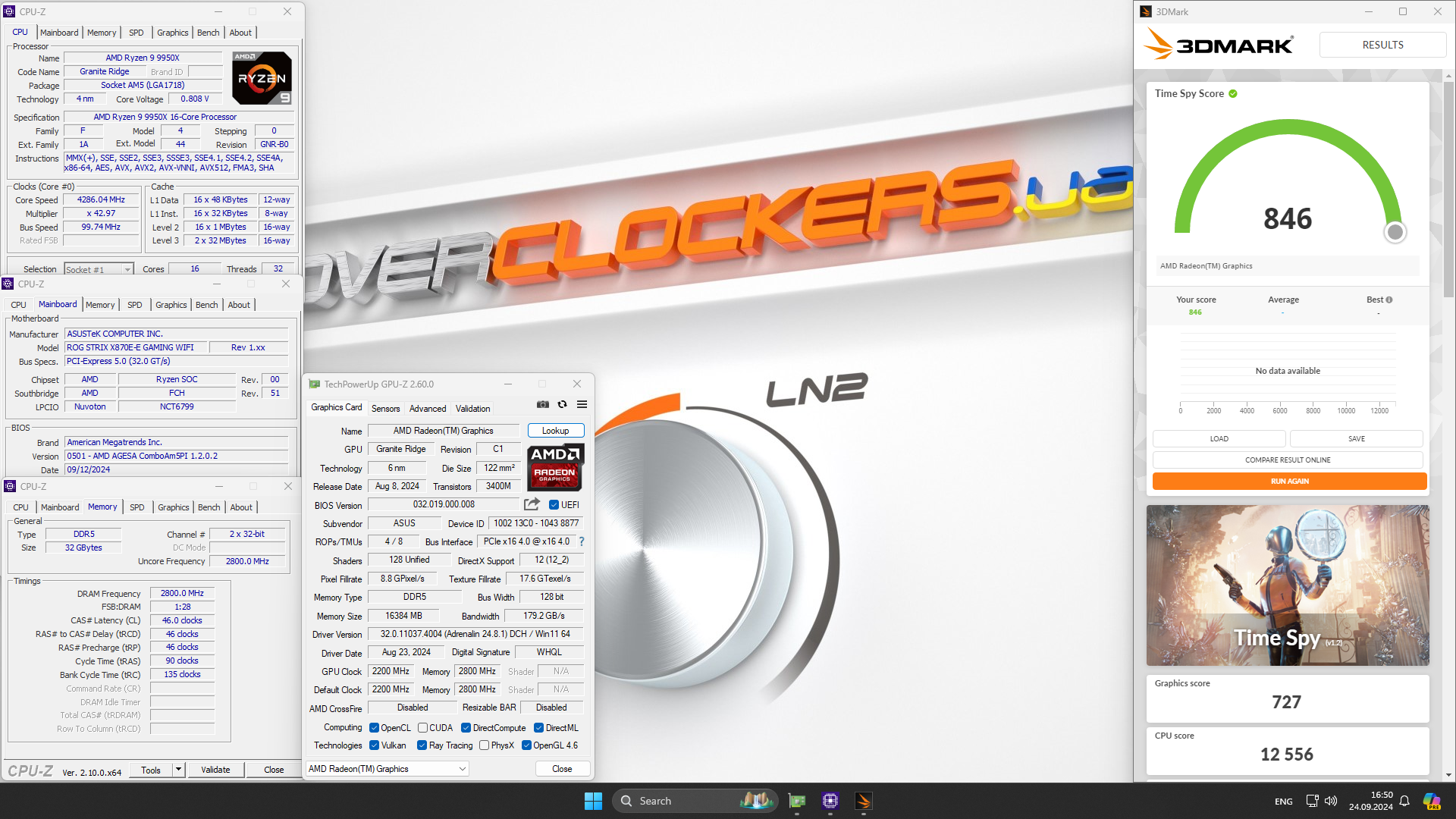The image size is (1456, 819).
Task: Click the BIOS export share icon
Action: pos(532,504)
